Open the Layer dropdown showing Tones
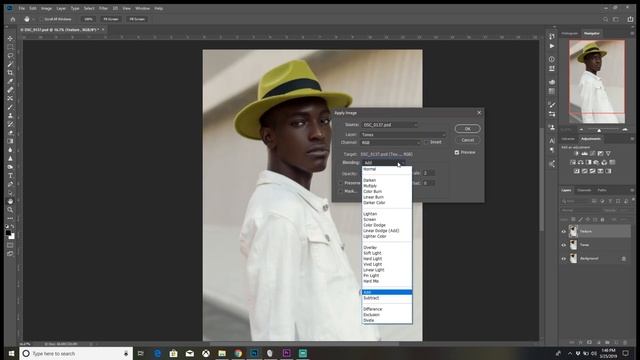This screenshot has width=640, height=360. click(403, 134)
